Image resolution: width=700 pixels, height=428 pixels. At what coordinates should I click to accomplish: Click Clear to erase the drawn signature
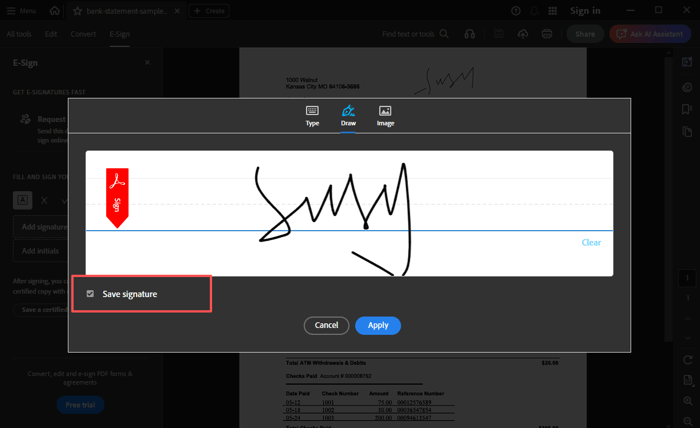point(591,242)
